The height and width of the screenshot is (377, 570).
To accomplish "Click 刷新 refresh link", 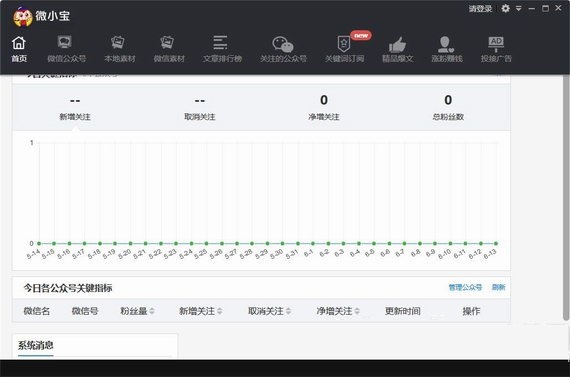I will 498,287.
